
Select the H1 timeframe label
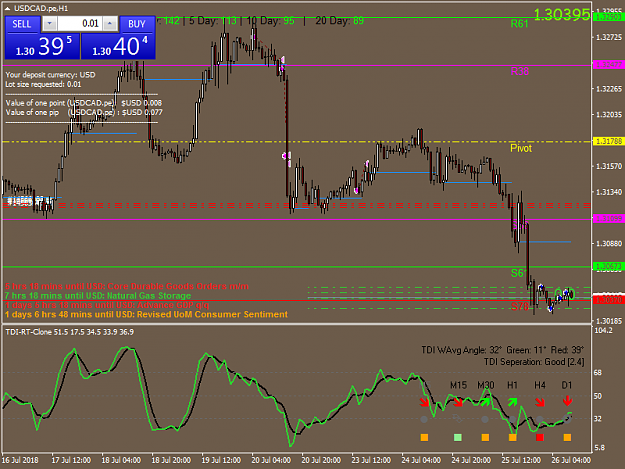tap(512, 385)
